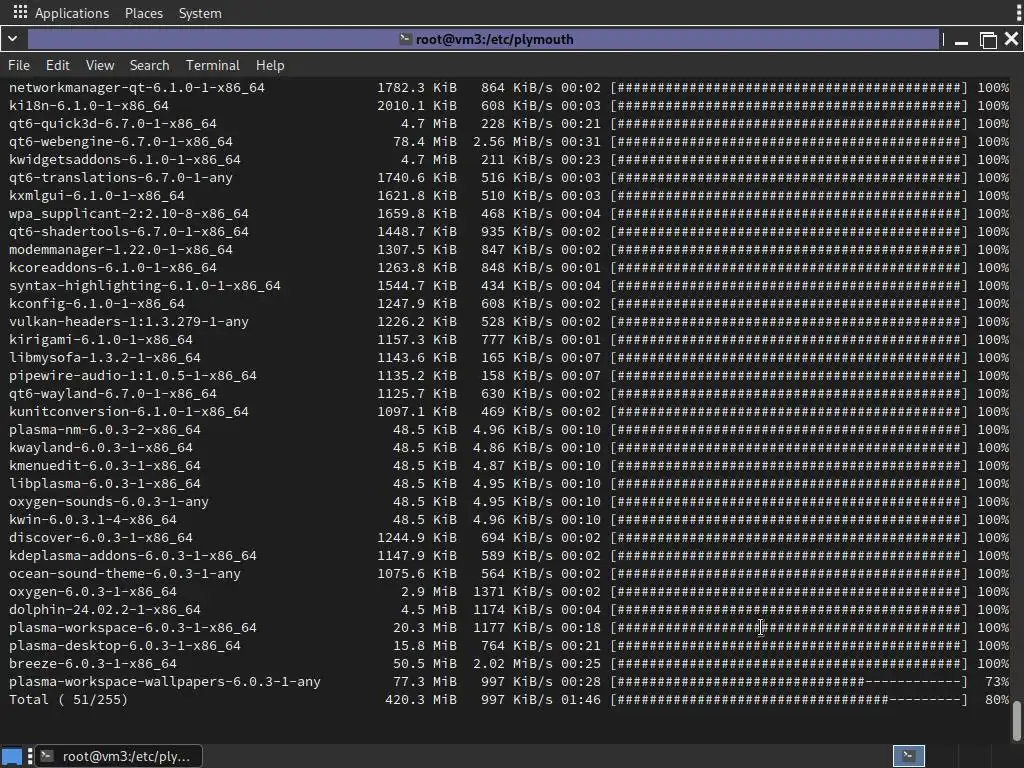1024x768 pixels.
Task: Click text pipewire-audio-1:1.0.5-1-x86_64
Action: pyautogui.click(x=133, y=376)
